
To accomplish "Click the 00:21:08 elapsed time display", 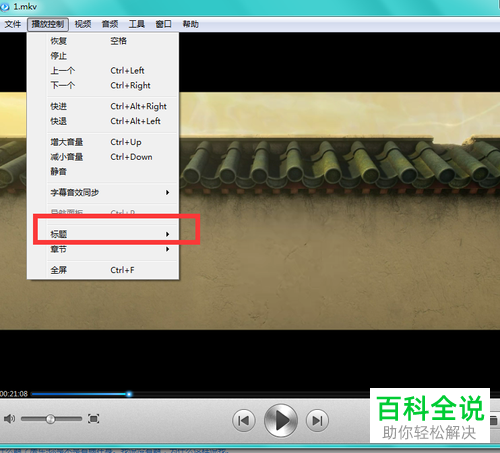I will pyautogui.click(x=14, y=394).
